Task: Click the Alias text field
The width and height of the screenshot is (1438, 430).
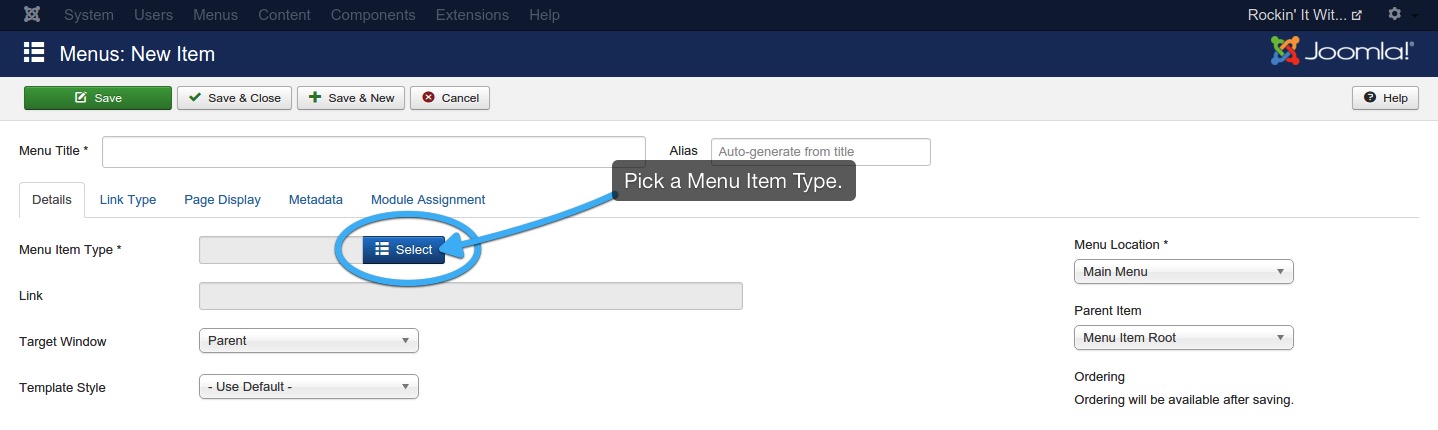Action: tap(821, 152)
